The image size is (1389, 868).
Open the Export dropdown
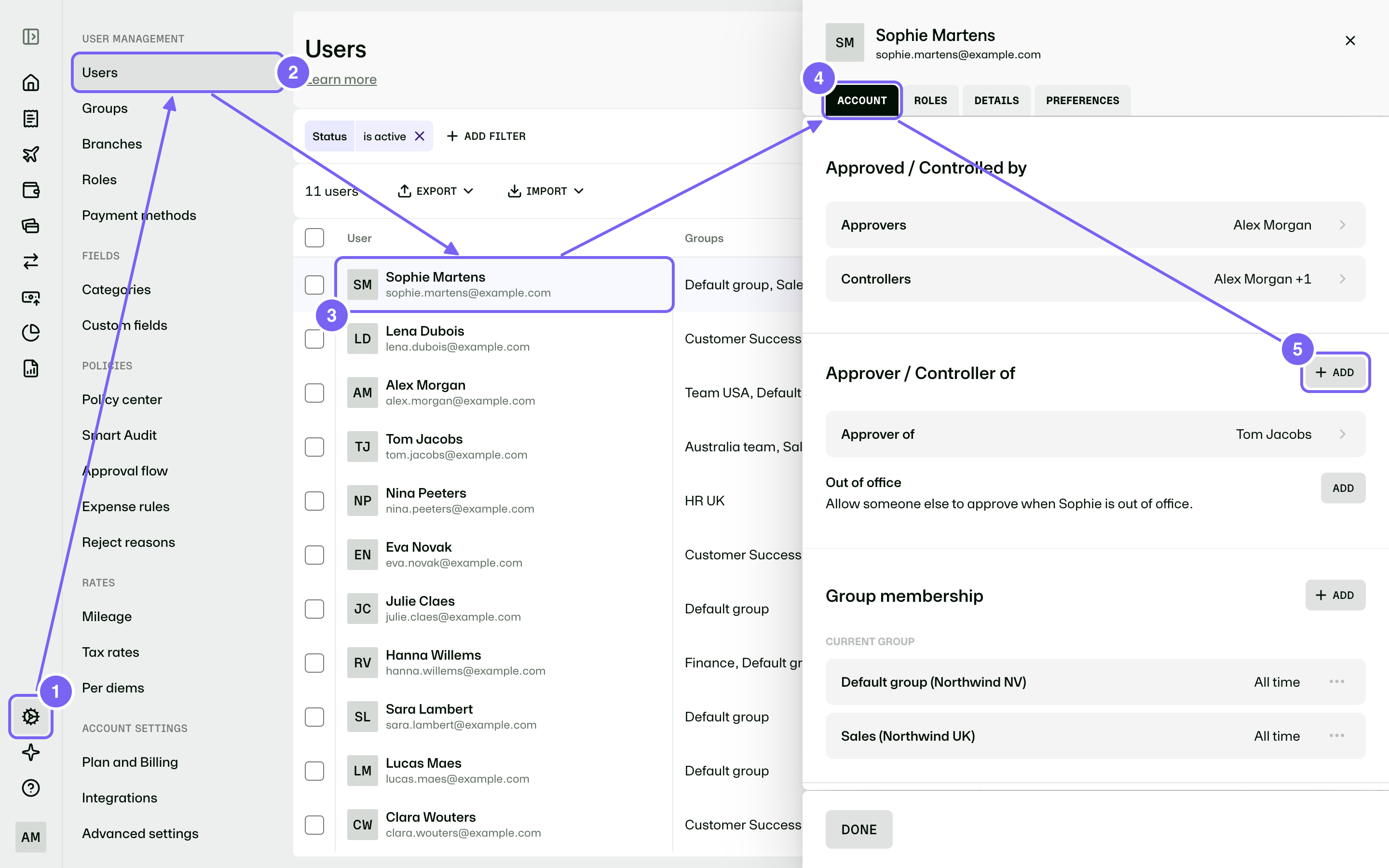pos(435,191)
